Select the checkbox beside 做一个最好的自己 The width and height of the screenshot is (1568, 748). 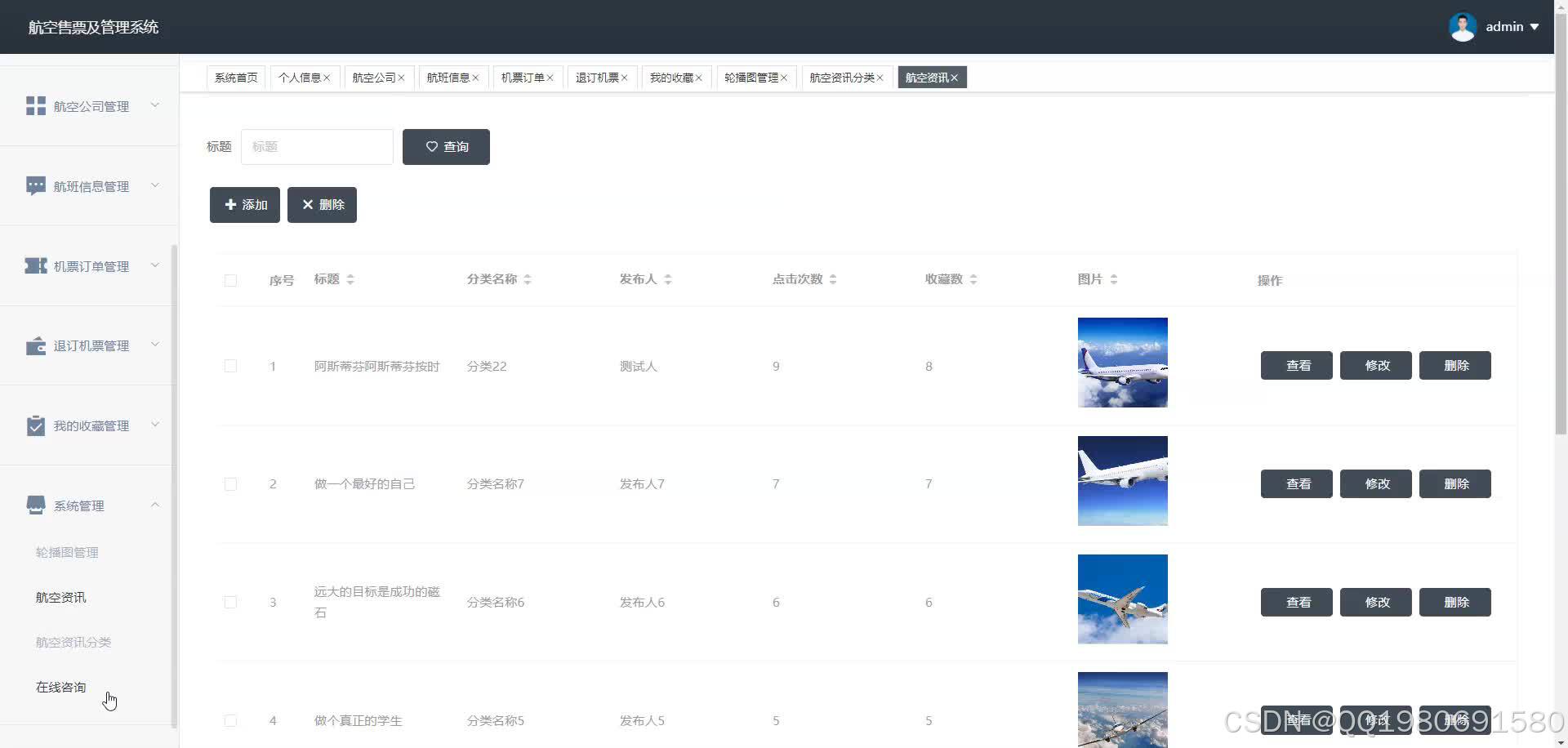230,483
